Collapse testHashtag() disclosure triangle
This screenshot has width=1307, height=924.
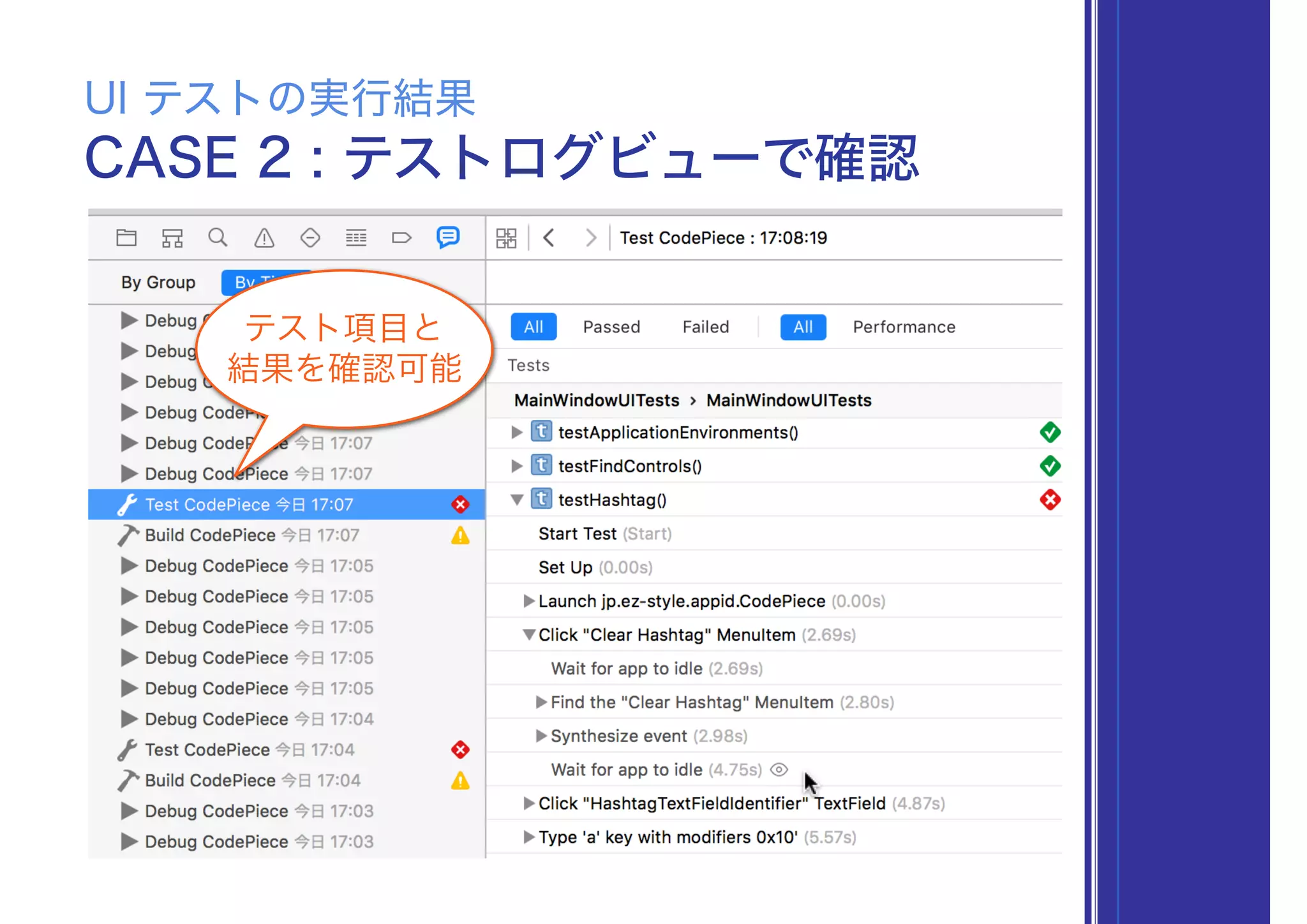click(x=517, y=500)
